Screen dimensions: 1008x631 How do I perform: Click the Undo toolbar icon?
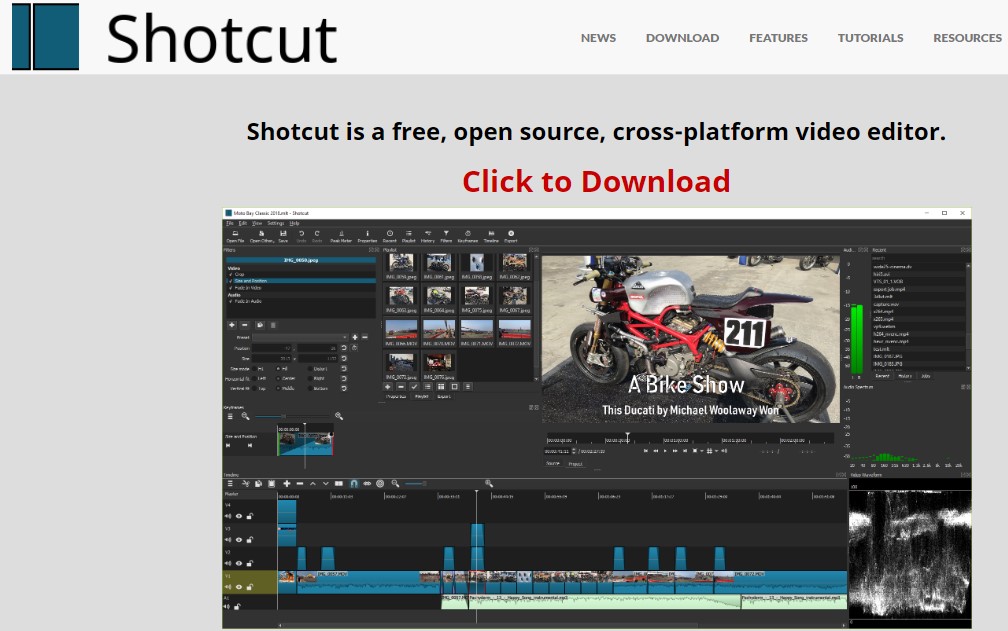301,236
